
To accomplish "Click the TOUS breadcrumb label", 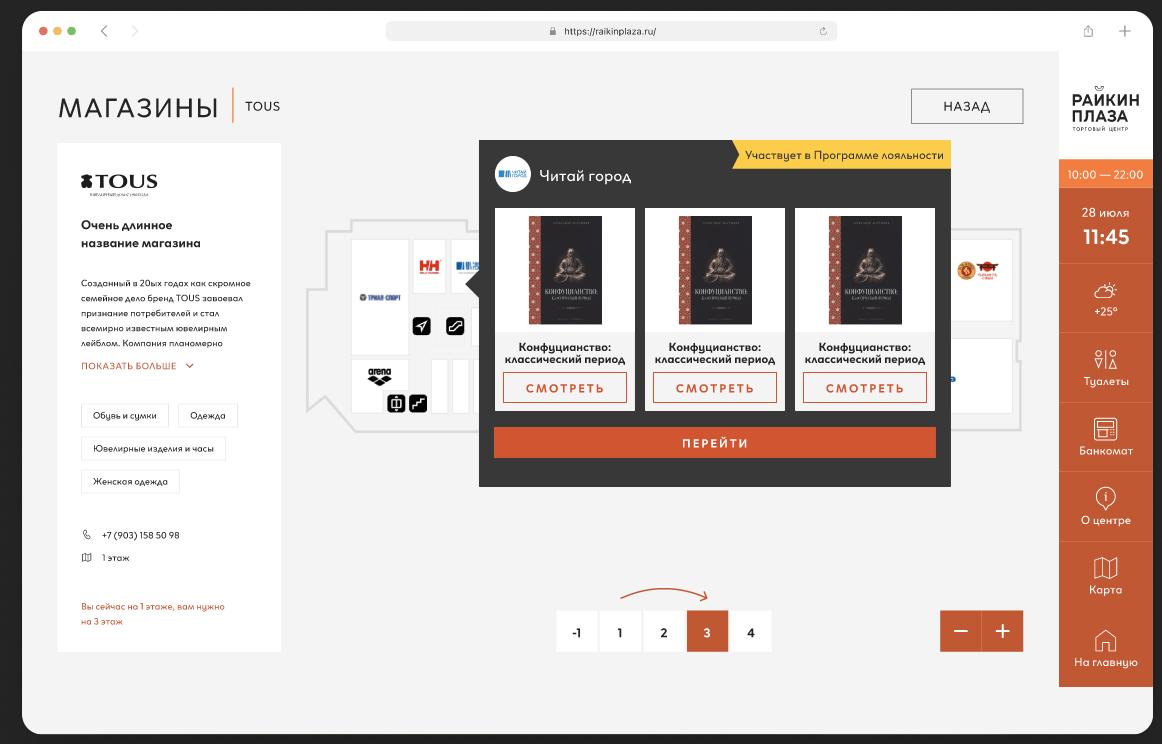I will pos(262,106).
